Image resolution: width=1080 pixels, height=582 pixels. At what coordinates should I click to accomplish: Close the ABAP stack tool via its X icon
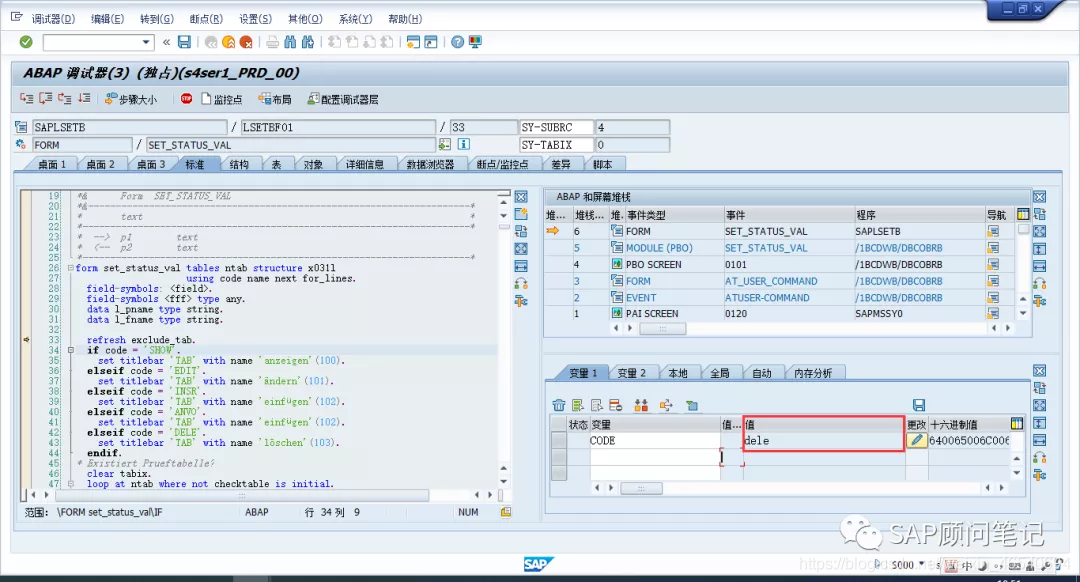(x=1039, y=197)
